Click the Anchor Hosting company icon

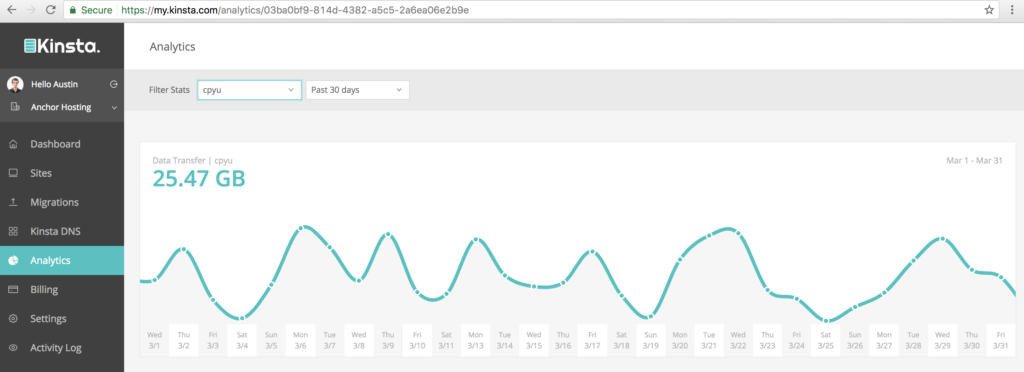(x=15, y=107)
